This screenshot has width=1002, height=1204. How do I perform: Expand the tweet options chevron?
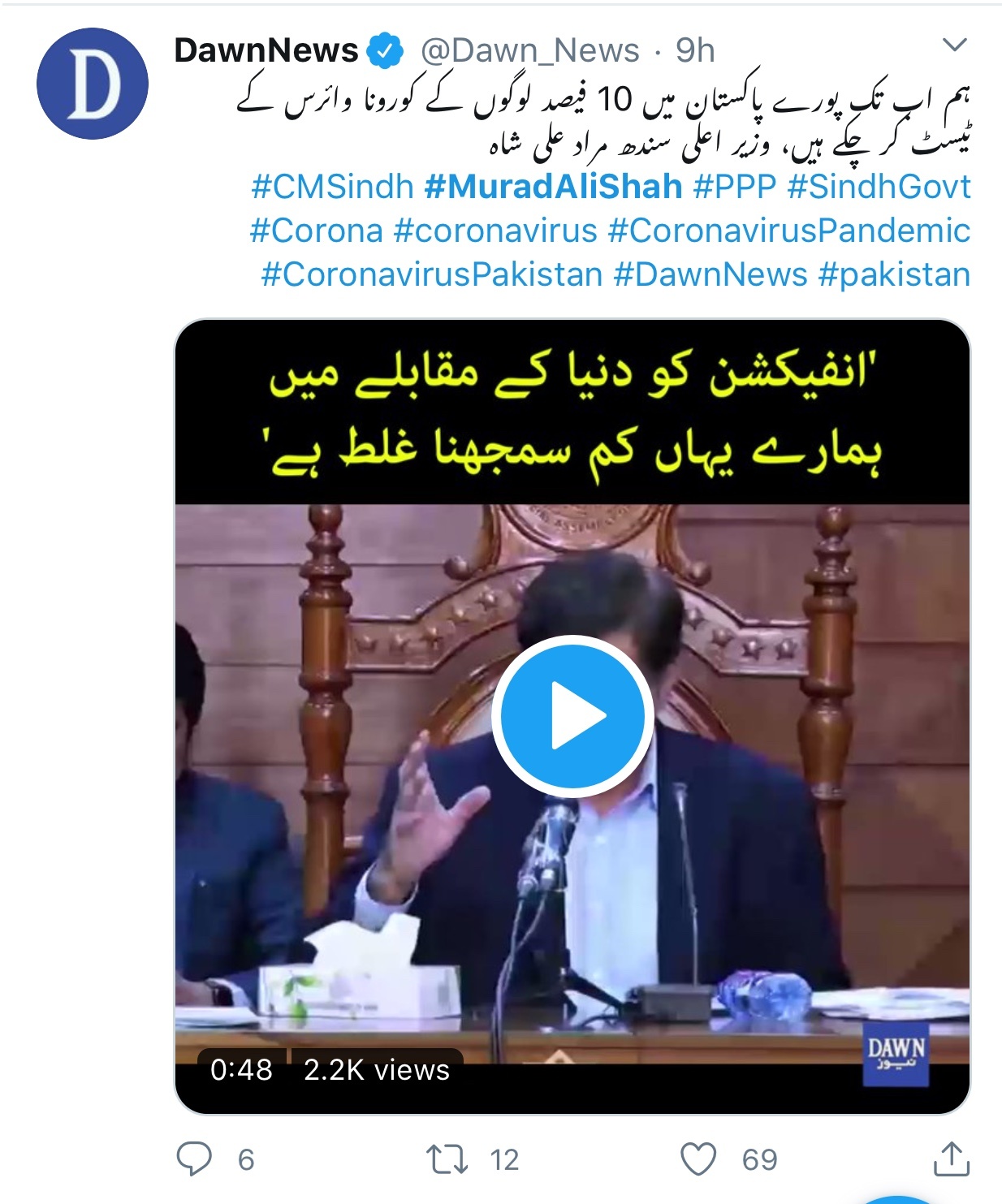[x=955, y=44]
